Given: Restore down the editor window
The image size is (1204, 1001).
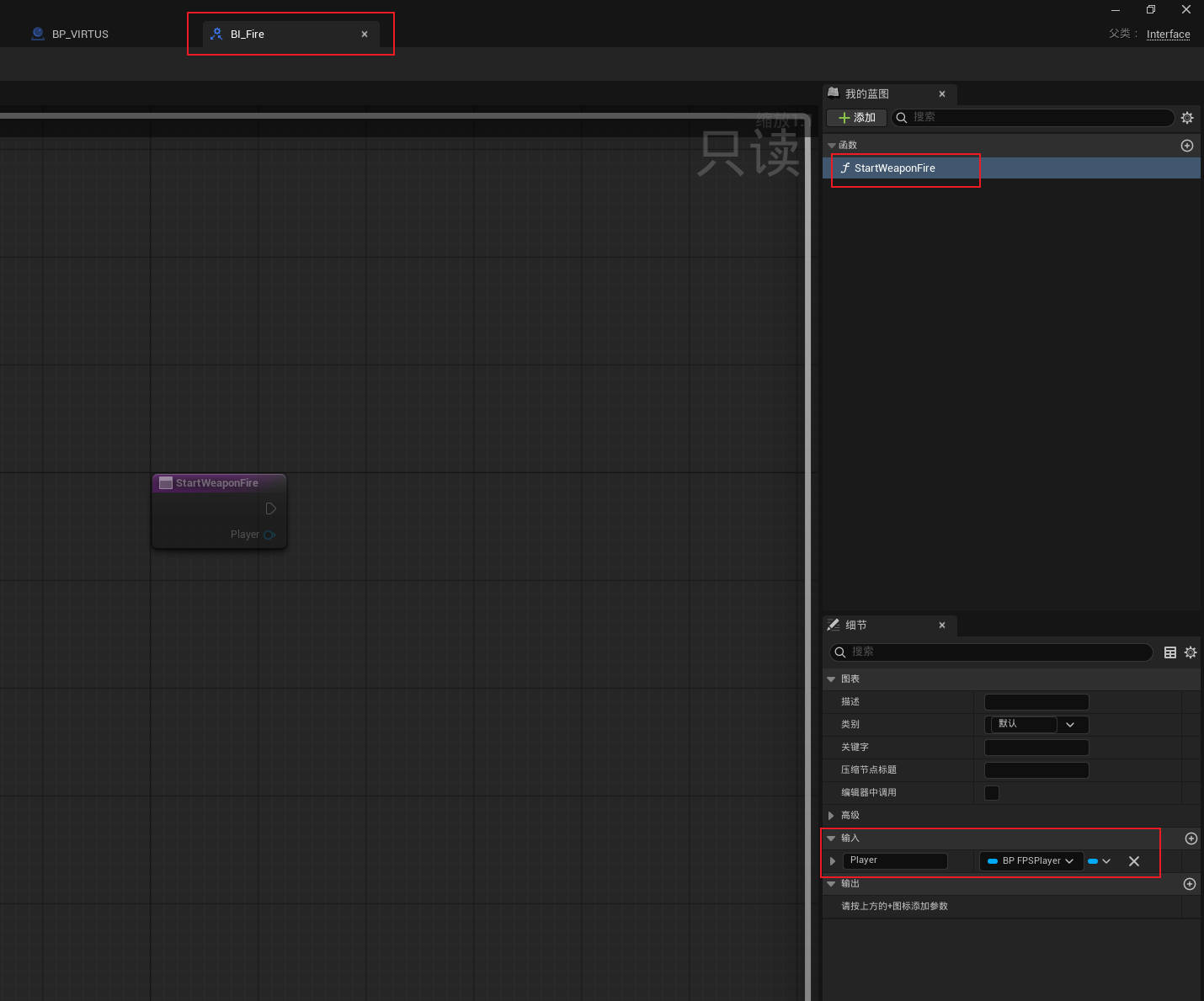Looking at the screenshot, I should click(x=1151, y=10).
